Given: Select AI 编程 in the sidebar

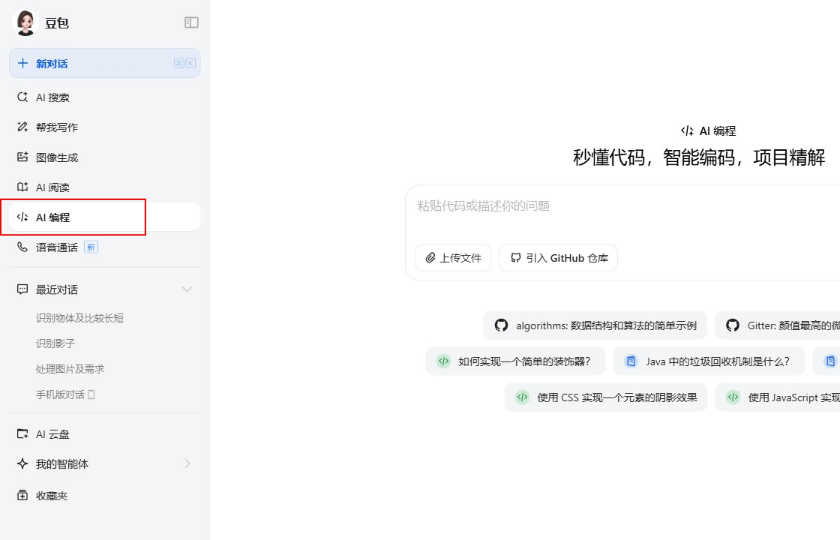Looking at the screenshot, I should (53, 217).
